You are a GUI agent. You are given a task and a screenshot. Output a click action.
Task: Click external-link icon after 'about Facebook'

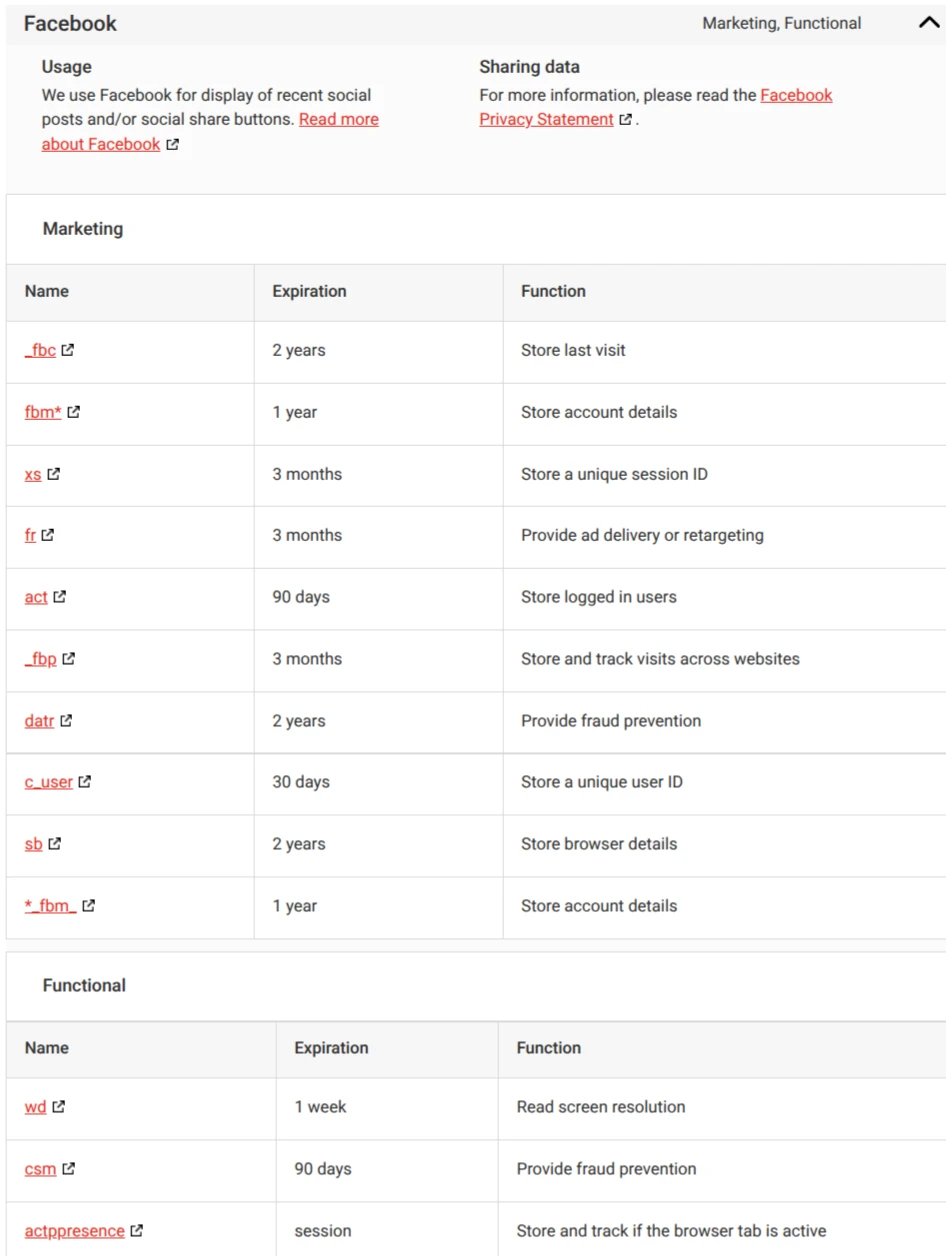pyautogui.click(x=172, y=144)
